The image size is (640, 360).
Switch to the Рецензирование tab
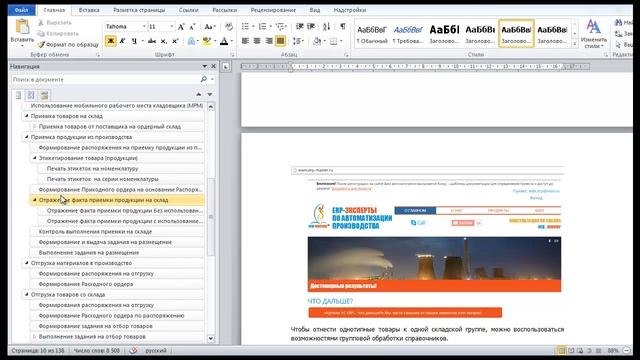273,10
